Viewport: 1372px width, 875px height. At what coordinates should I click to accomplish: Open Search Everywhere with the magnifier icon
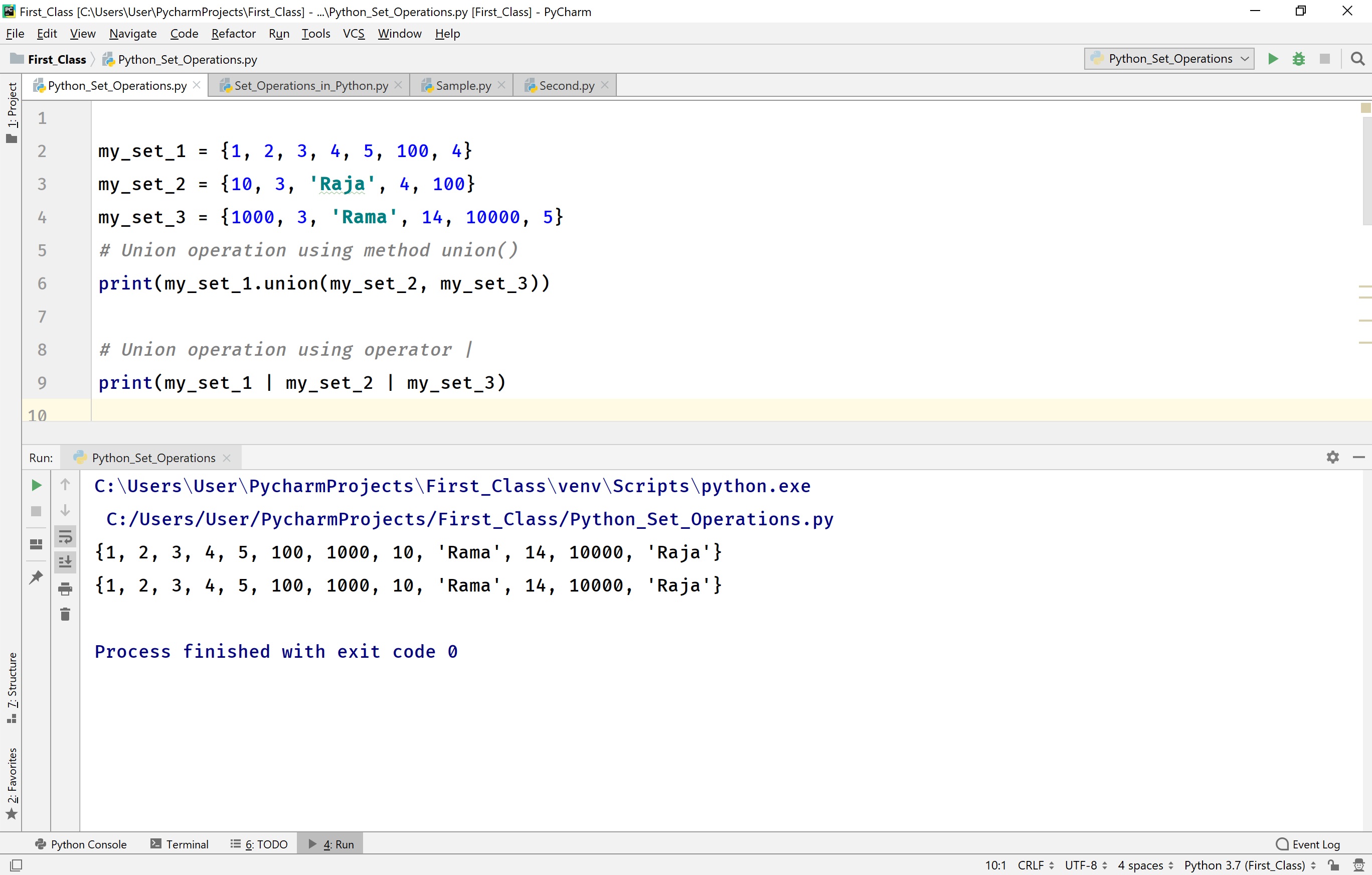[1358, 59]
